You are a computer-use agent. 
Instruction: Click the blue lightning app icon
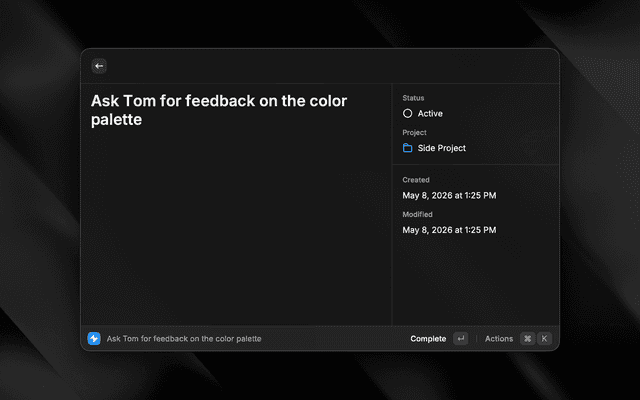click(94, 338)
